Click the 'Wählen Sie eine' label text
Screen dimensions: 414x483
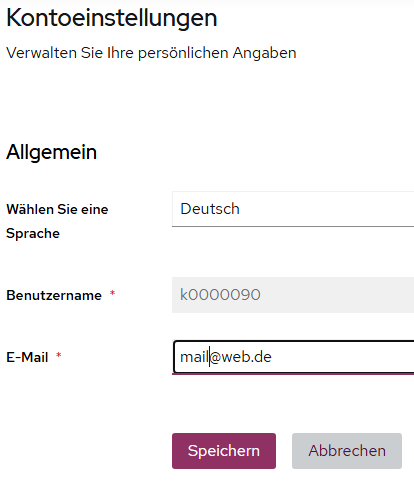tap(57, 209)
